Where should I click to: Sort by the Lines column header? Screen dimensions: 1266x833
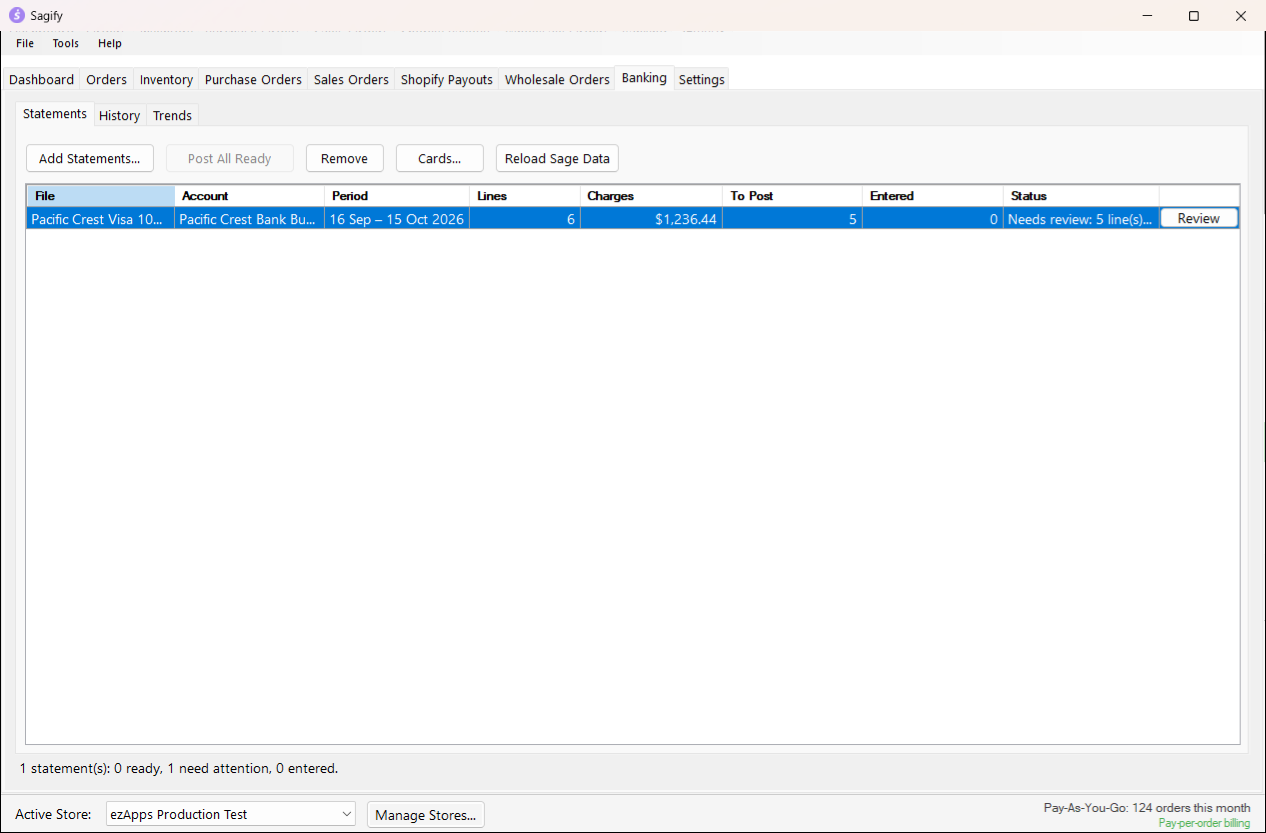pos(525,196)
